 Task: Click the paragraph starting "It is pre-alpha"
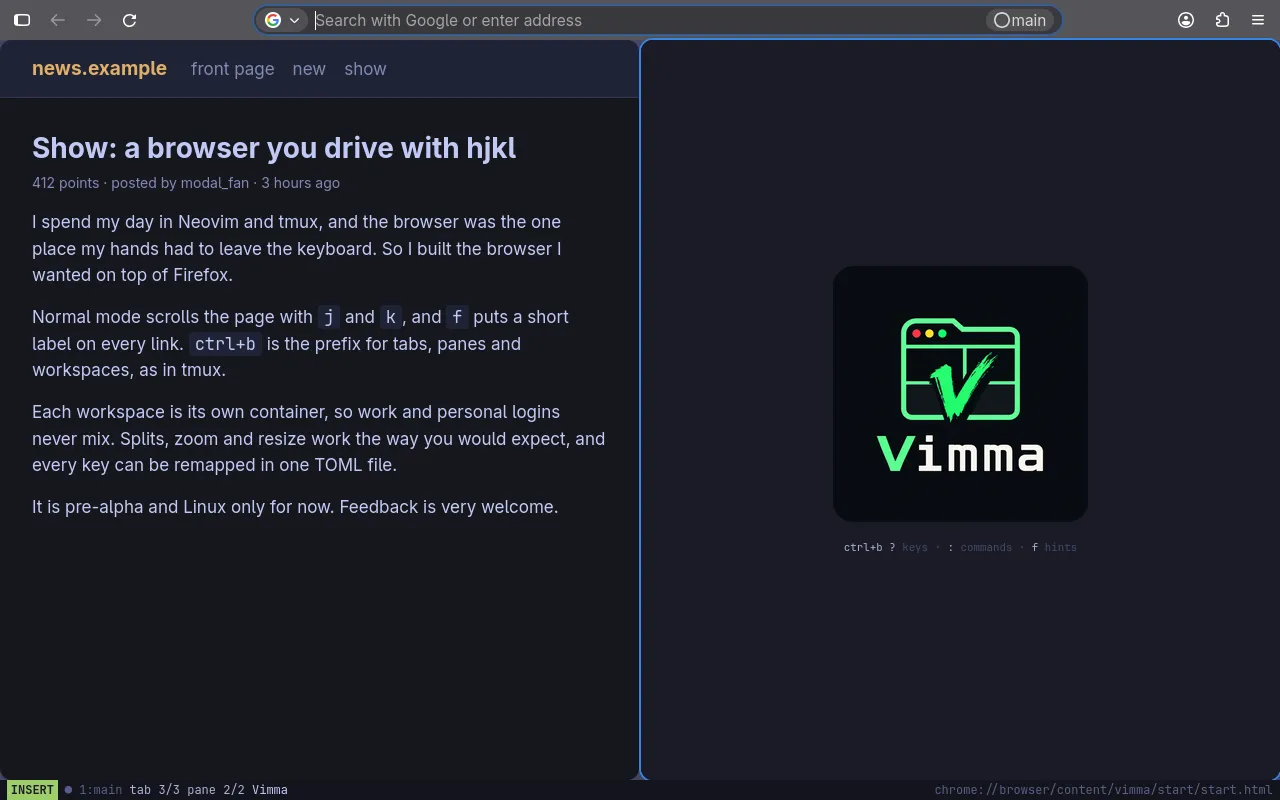295,507
